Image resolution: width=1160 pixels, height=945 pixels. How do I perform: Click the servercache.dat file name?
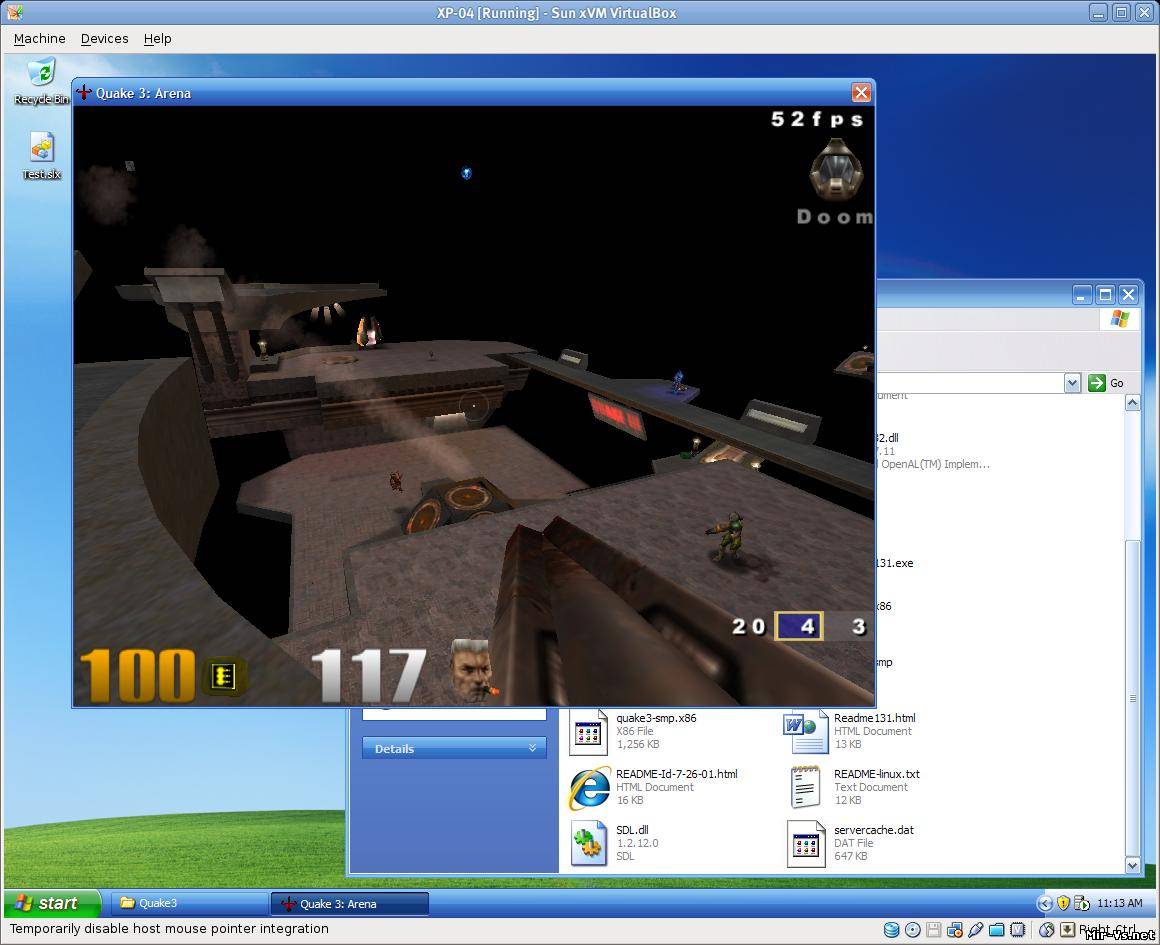[874, 830]
